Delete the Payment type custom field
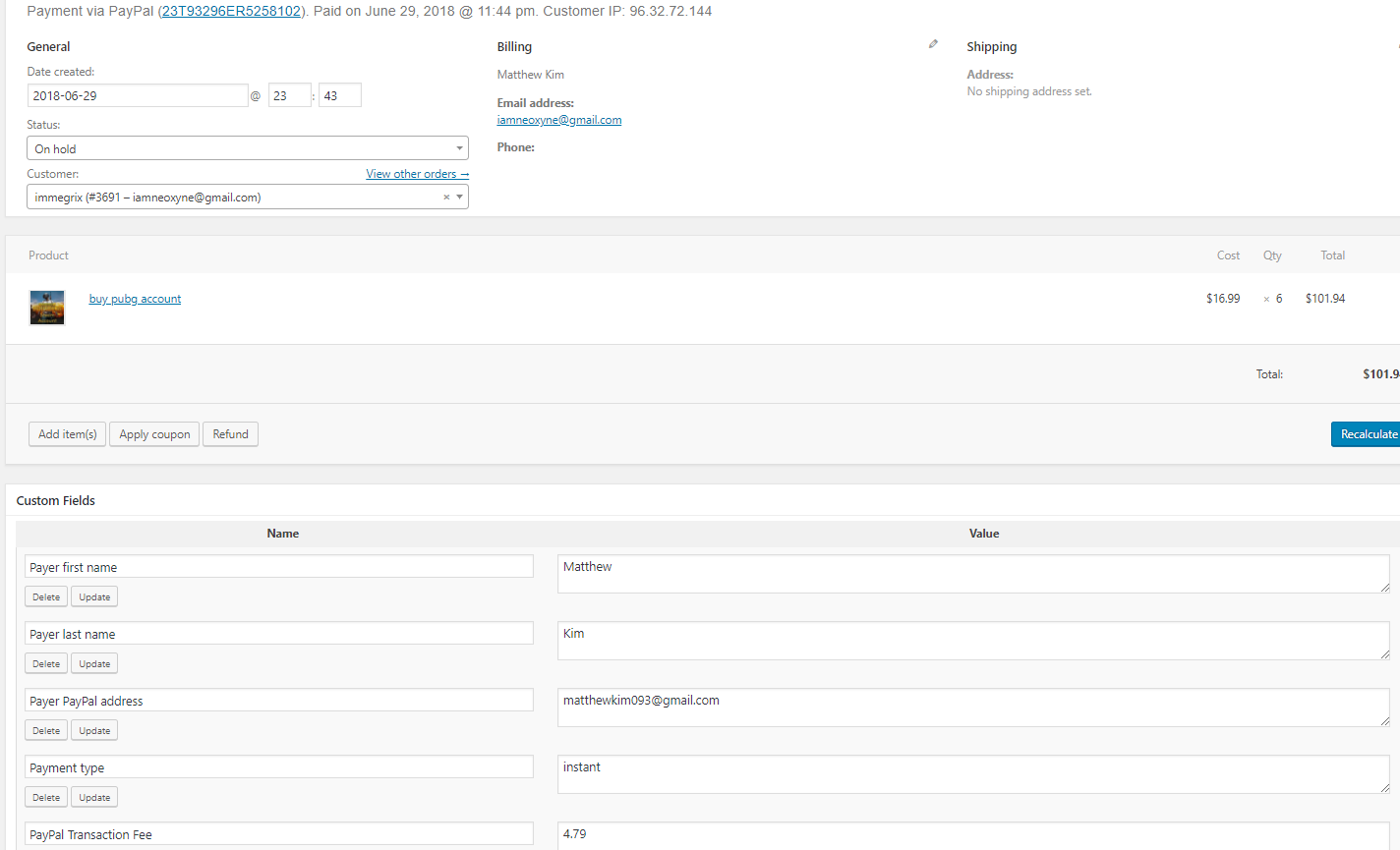 coord(46,798)
